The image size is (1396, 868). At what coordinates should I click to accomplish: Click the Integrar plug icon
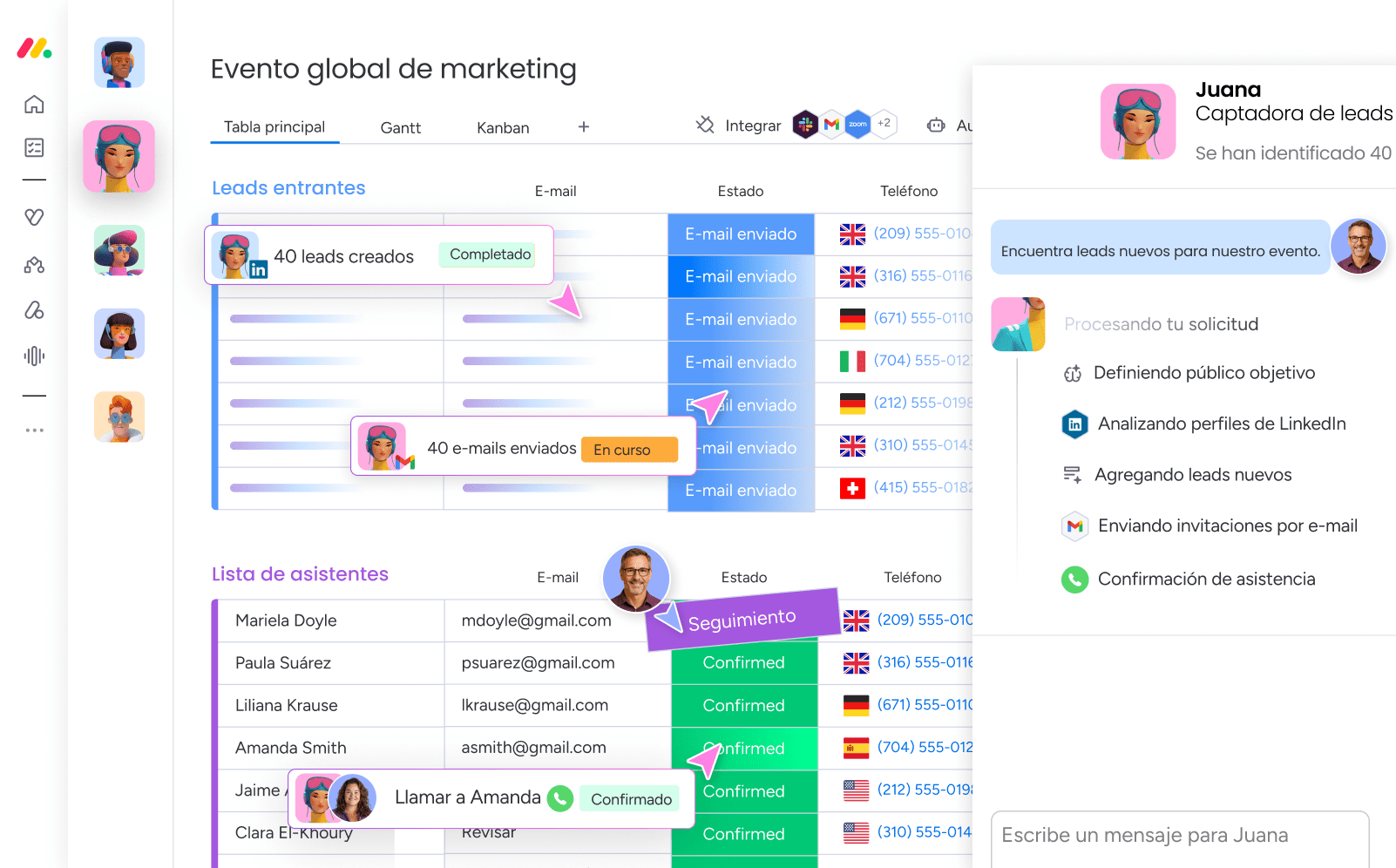point(705,125)
